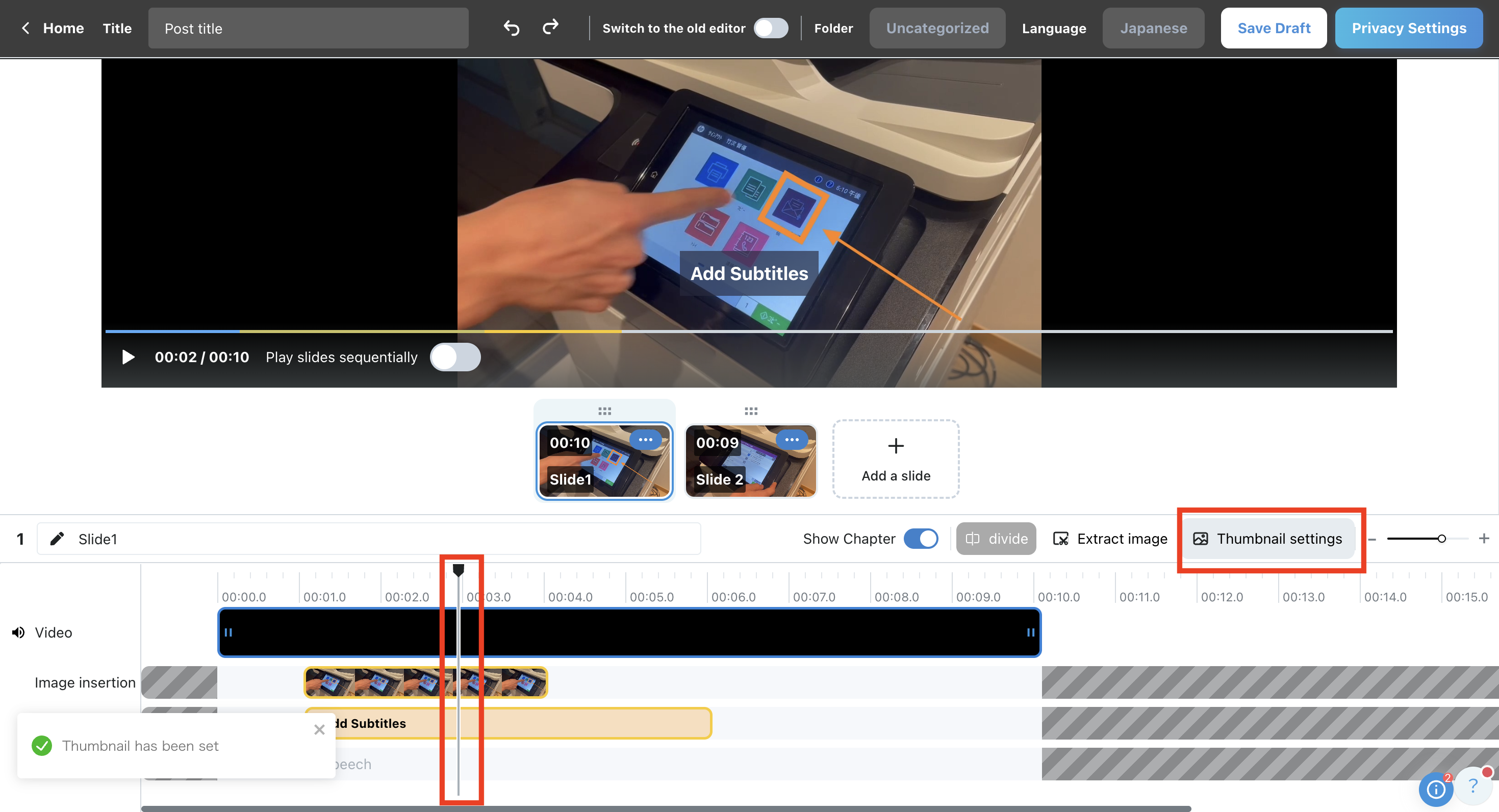Click the blue help question mark icon

(x=1473, y=786)
